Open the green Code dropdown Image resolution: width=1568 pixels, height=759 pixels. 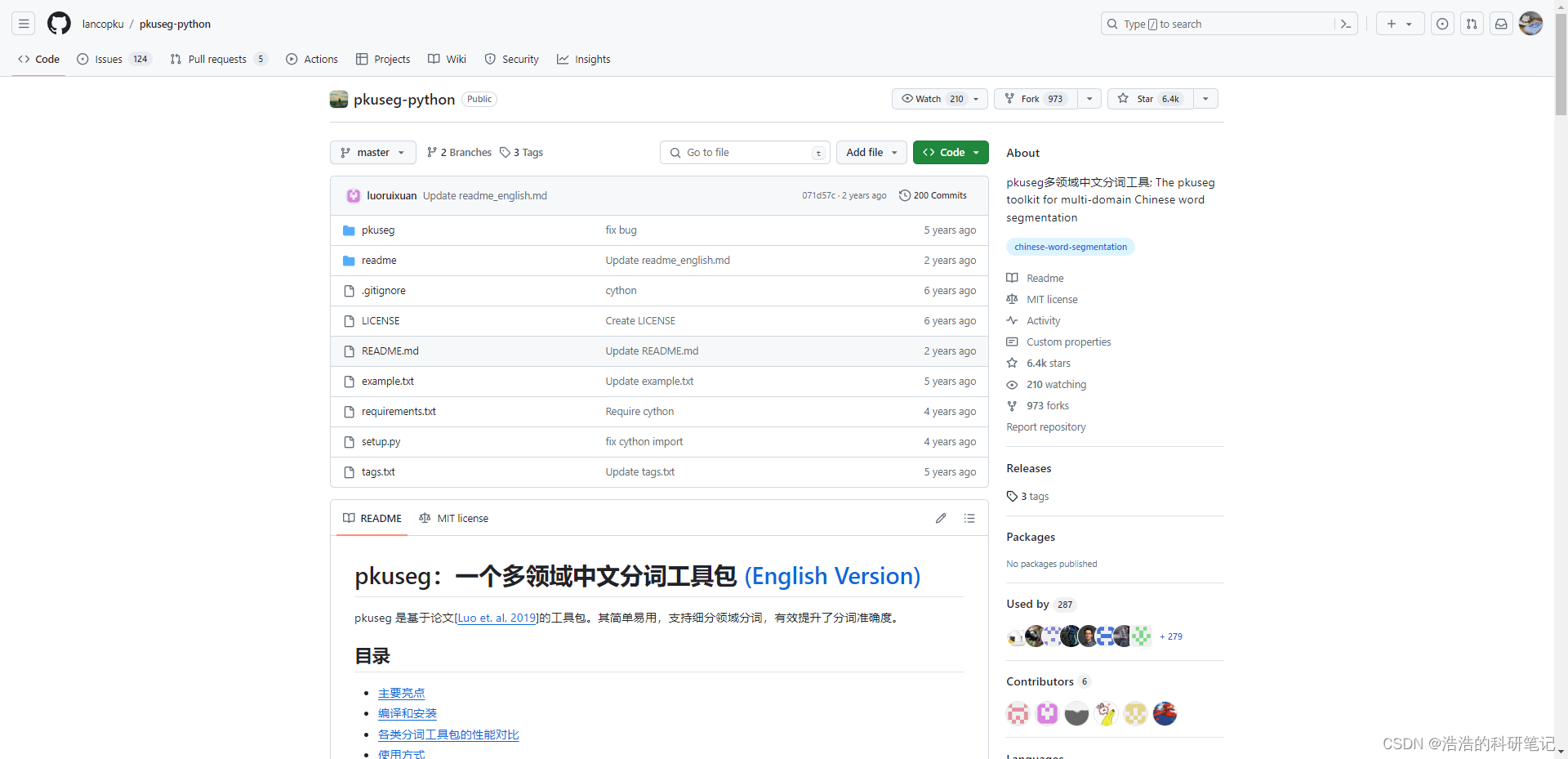tap(951, 153)
